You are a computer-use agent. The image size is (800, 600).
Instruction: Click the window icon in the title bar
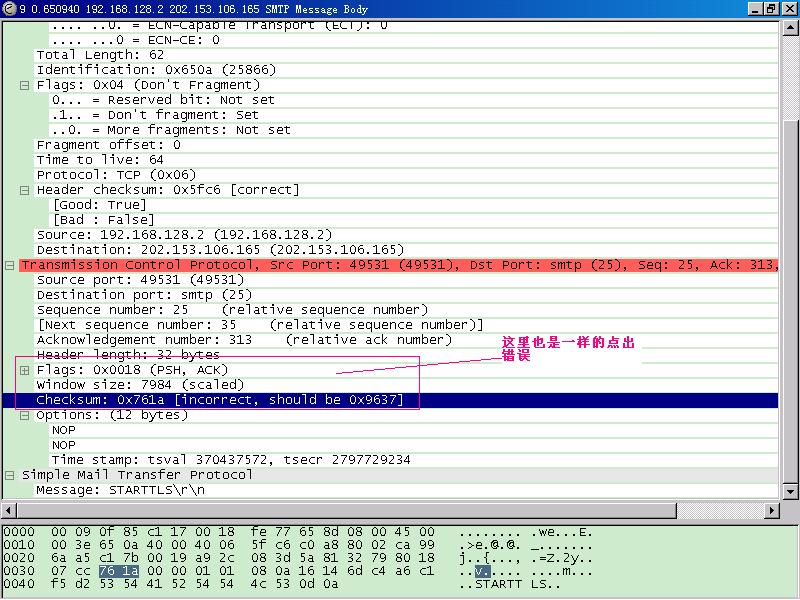(x=9, y=9)
